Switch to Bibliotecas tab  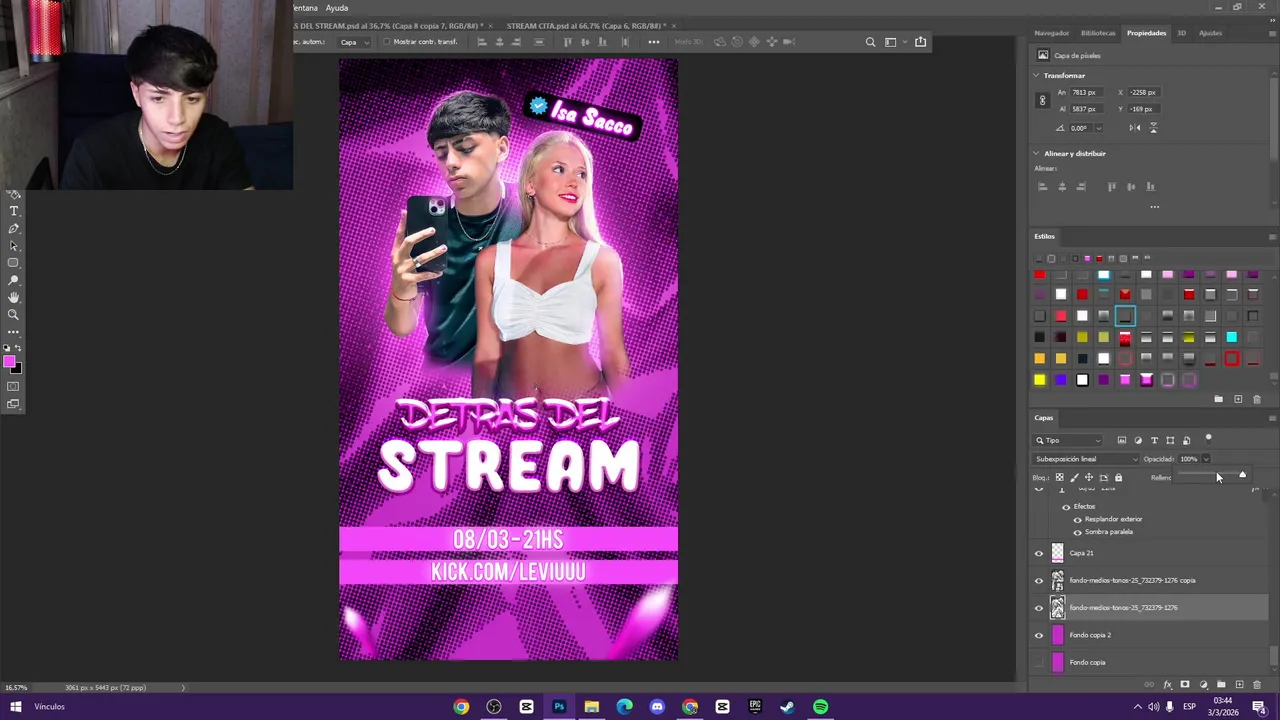(1098, 33)
